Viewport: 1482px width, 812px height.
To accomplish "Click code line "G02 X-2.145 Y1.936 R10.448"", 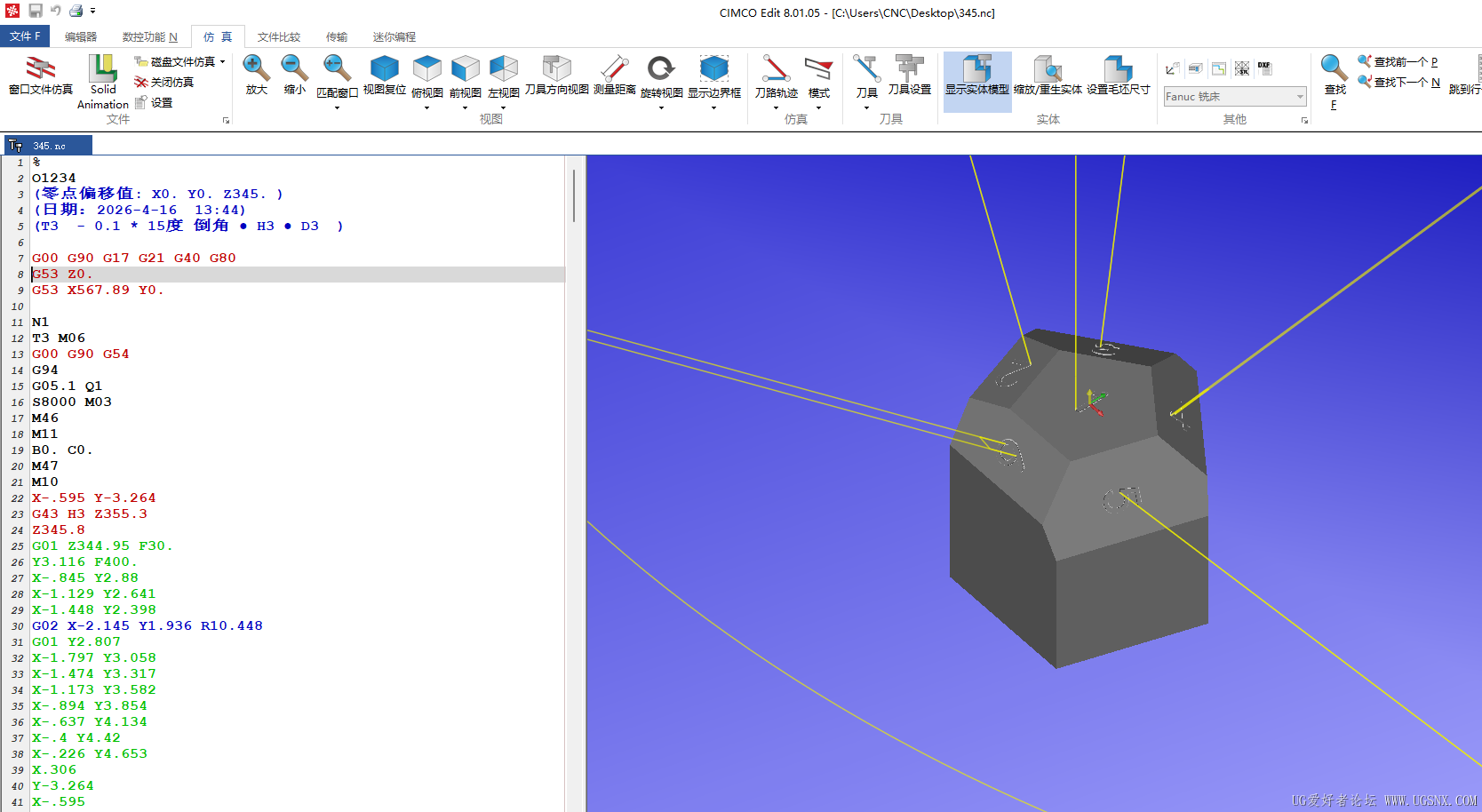I will coord(147,625).
